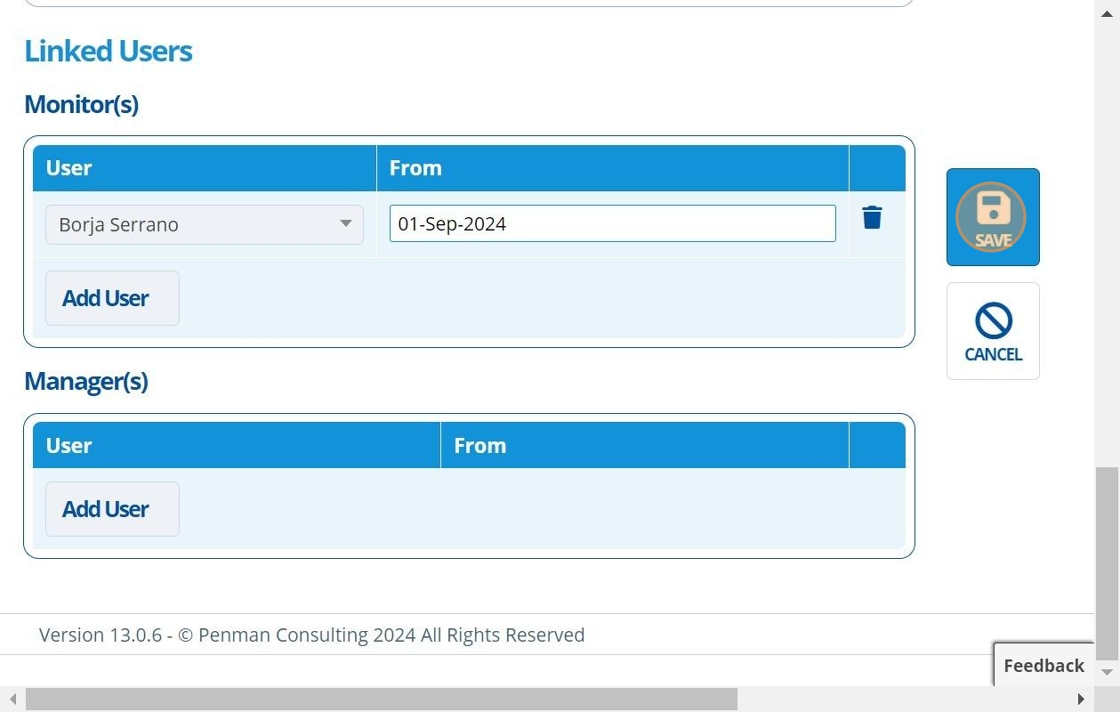Screen dimensions: 1120x712
Task: Click the From column header in Monitor(s) table
Action: (x=415, y=168)
